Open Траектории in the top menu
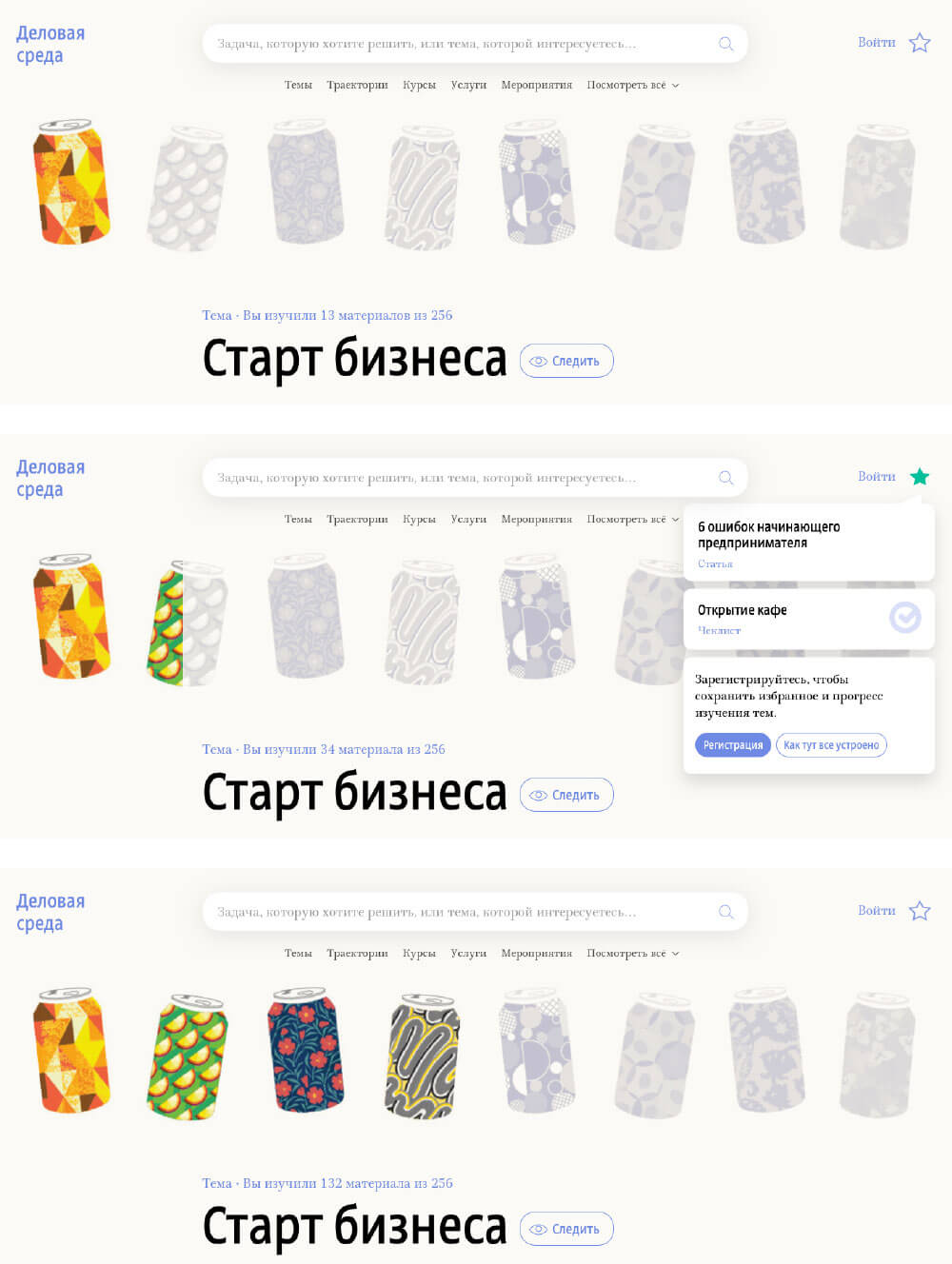 tap(357, 85)
